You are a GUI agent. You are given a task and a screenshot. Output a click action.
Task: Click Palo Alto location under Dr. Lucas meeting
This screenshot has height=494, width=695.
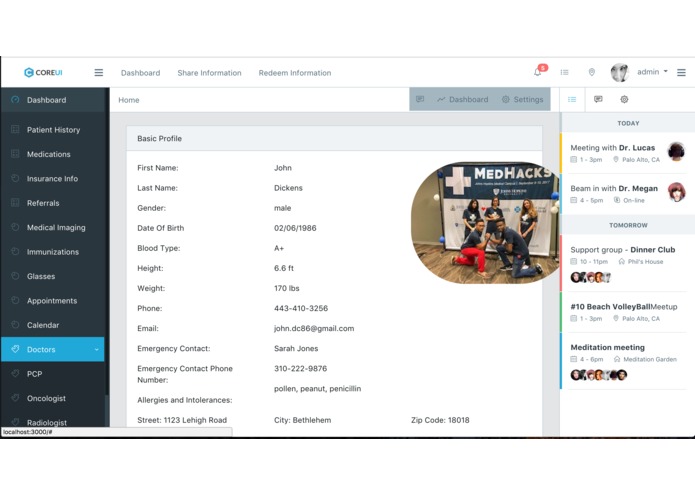(636, 159)
